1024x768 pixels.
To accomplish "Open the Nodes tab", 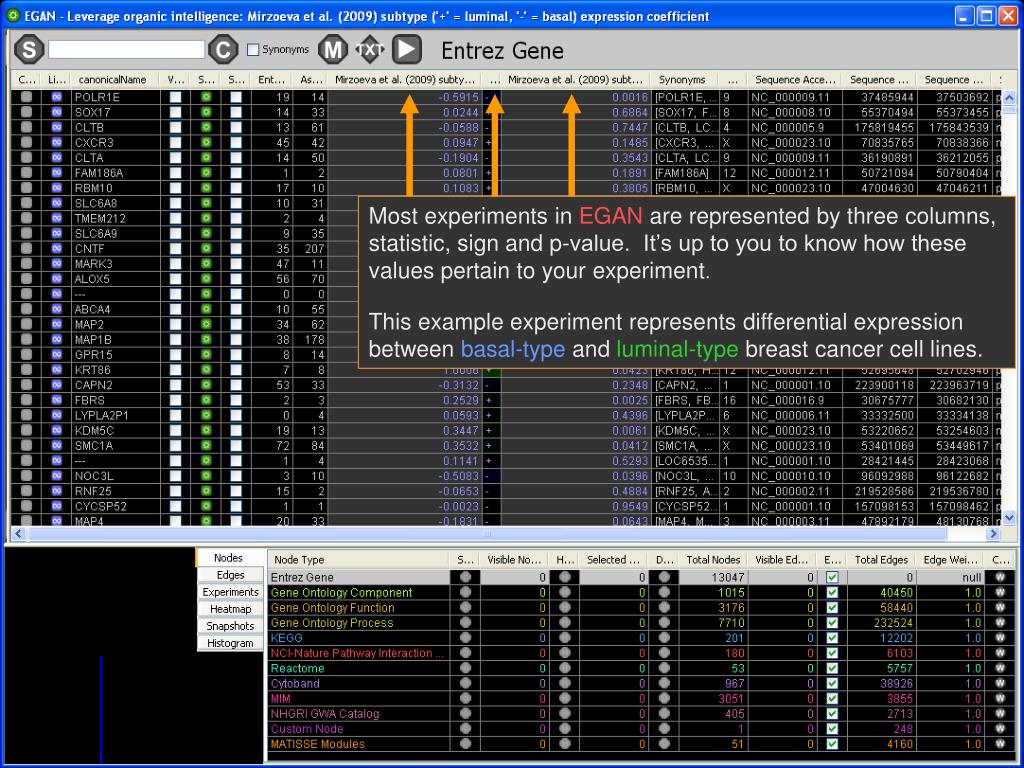I will (229, 558).
